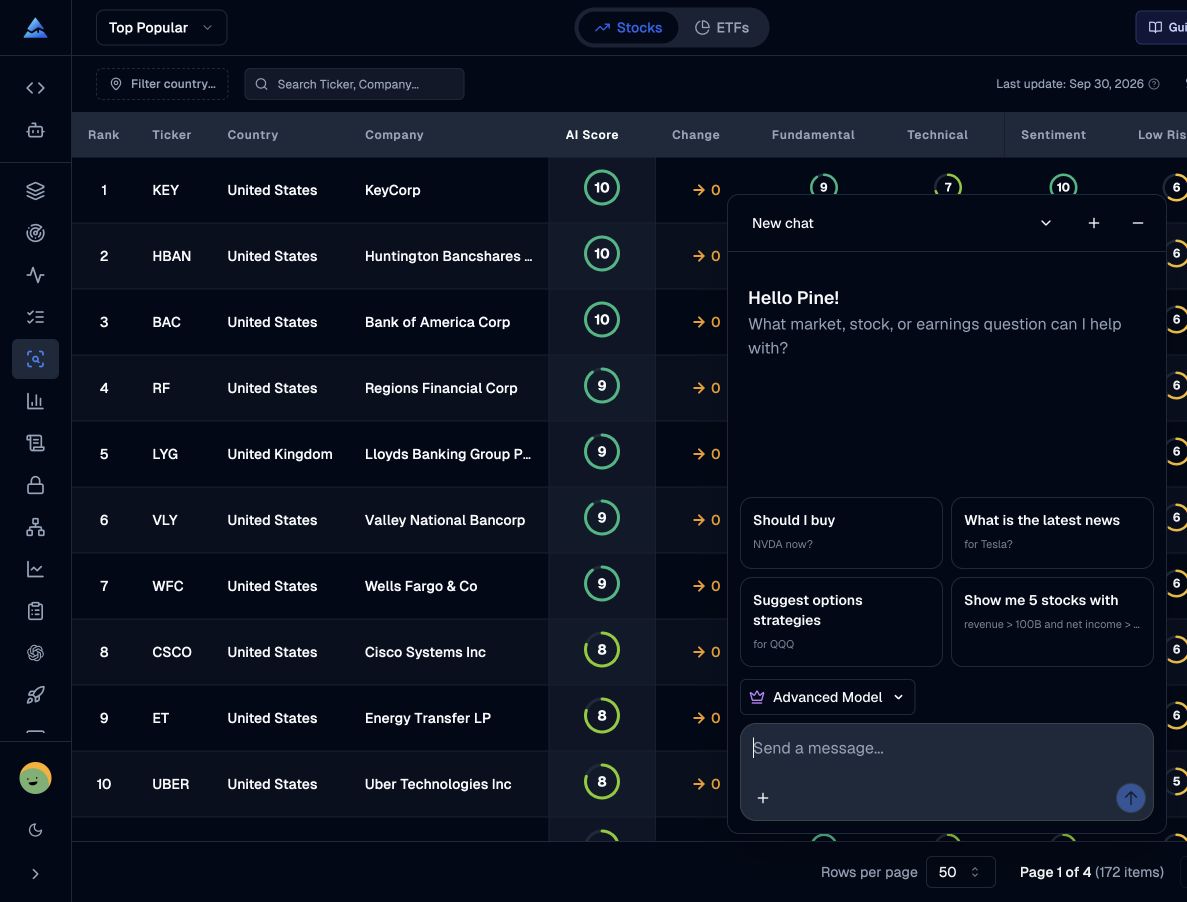1187x902 pixels.
Task: Sort by the AI Score column header
Action: click(x=592, y=135)
